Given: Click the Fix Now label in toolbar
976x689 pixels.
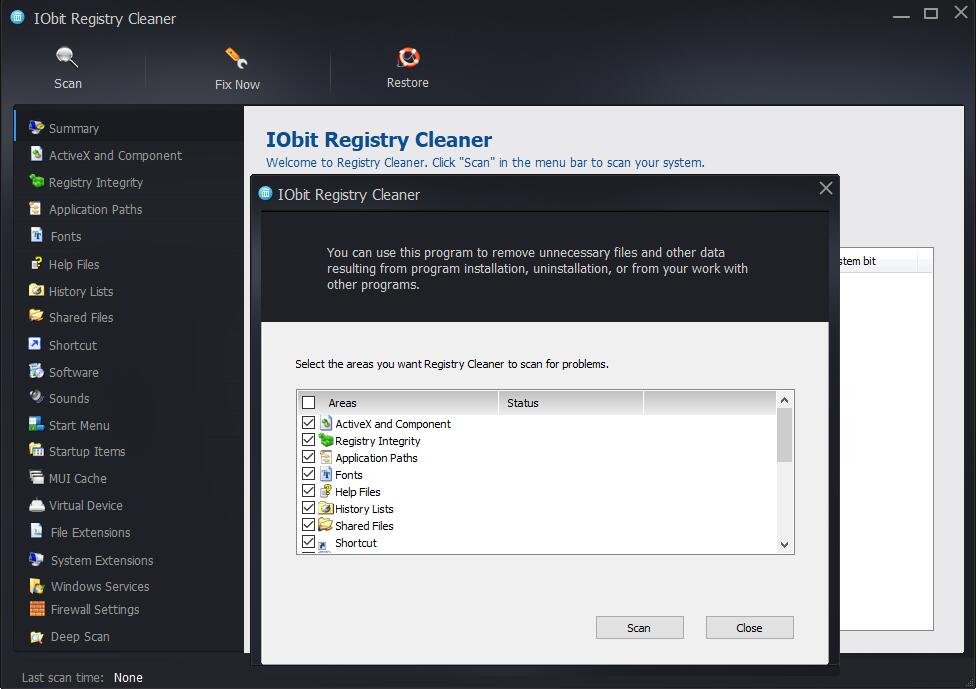Looking at the screenshot, I should [237, 85].
